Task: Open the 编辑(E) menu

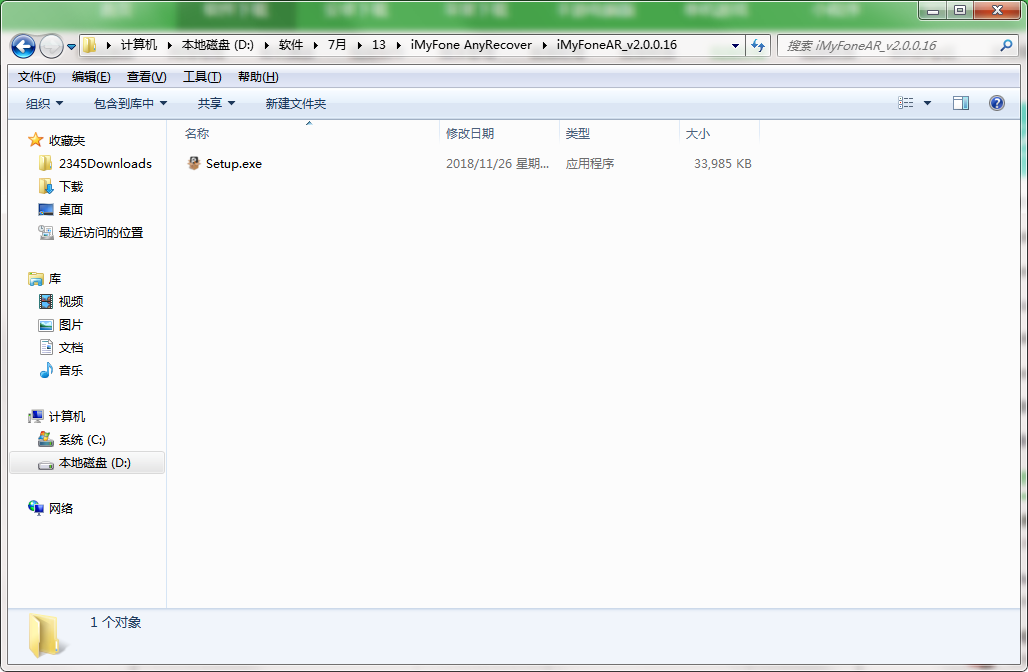Action: pos(91,77)
